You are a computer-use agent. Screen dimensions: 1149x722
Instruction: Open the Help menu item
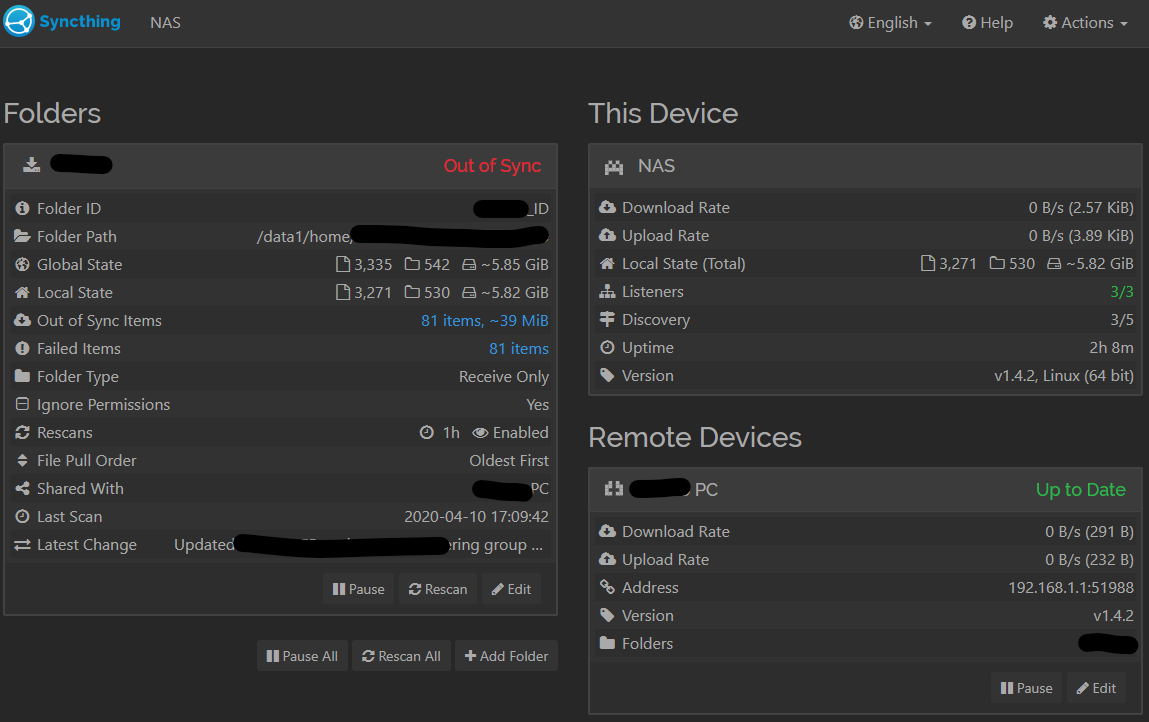(x=987, y=23)
